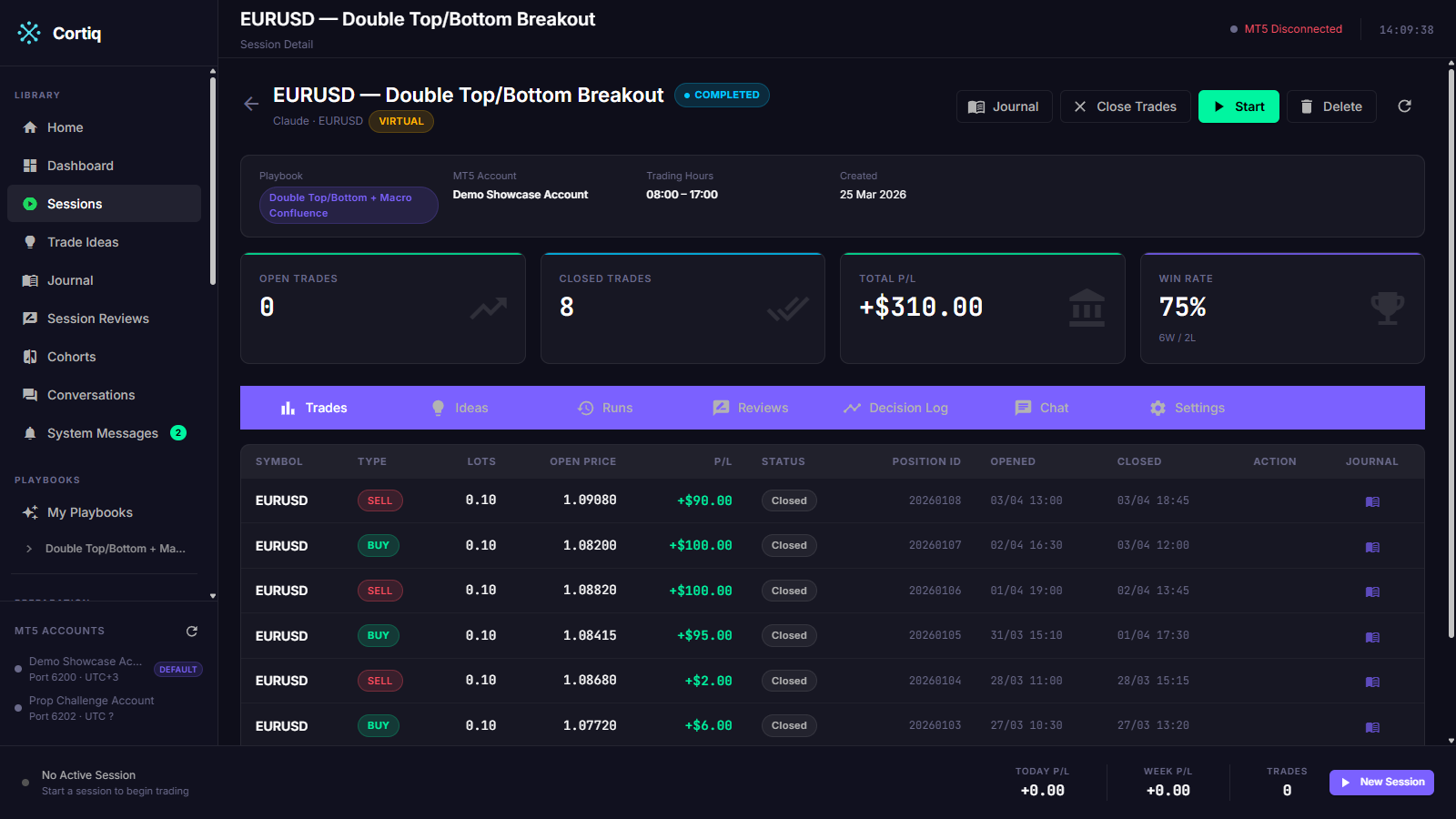Image resolution: width=1456 pixels, height=819 pixels.
Task: Click the Total P/L bank icon
Action: [x=1087, y=308]
